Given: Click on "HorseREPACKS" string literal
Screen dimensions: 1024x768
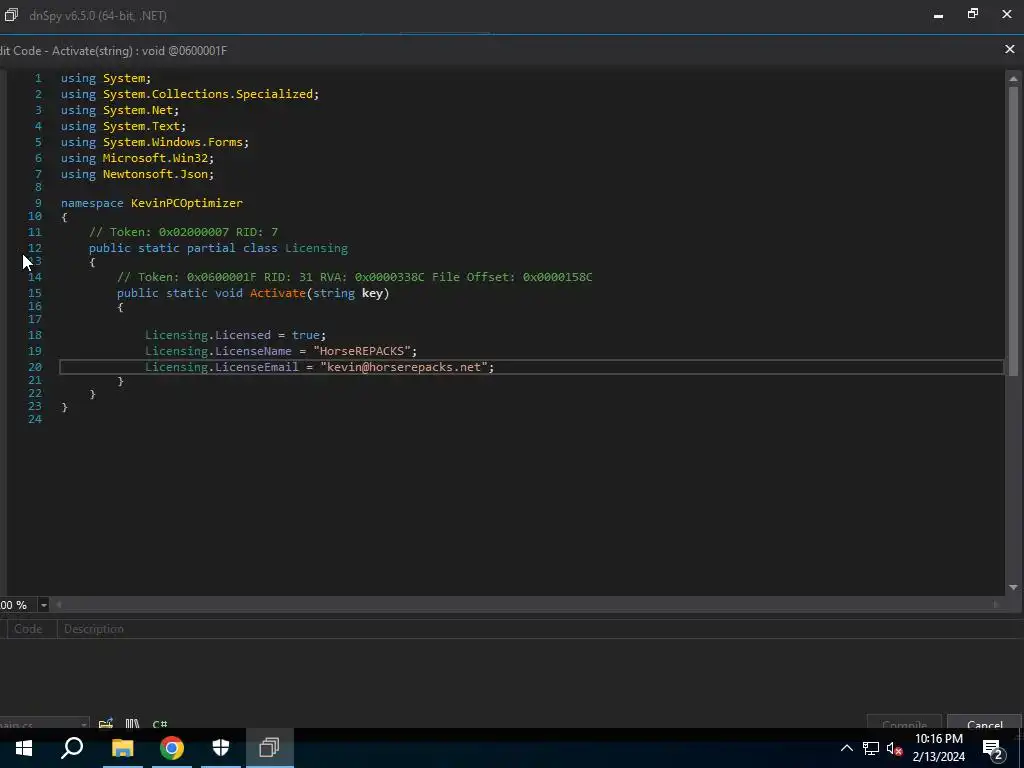Looking at the screenshot, I should coord(364,351).
